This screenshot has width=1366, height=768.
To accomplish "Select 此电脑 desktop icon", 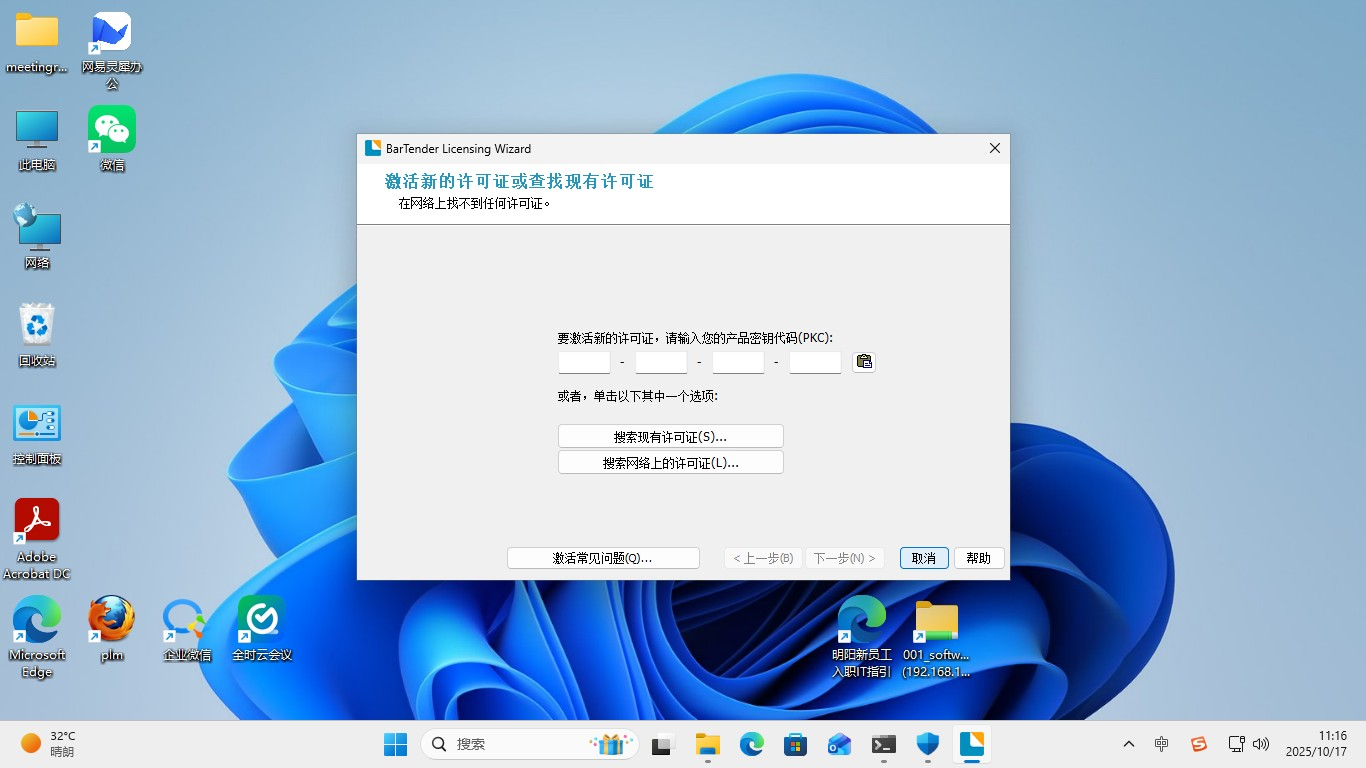I will [x=37, y=140].
